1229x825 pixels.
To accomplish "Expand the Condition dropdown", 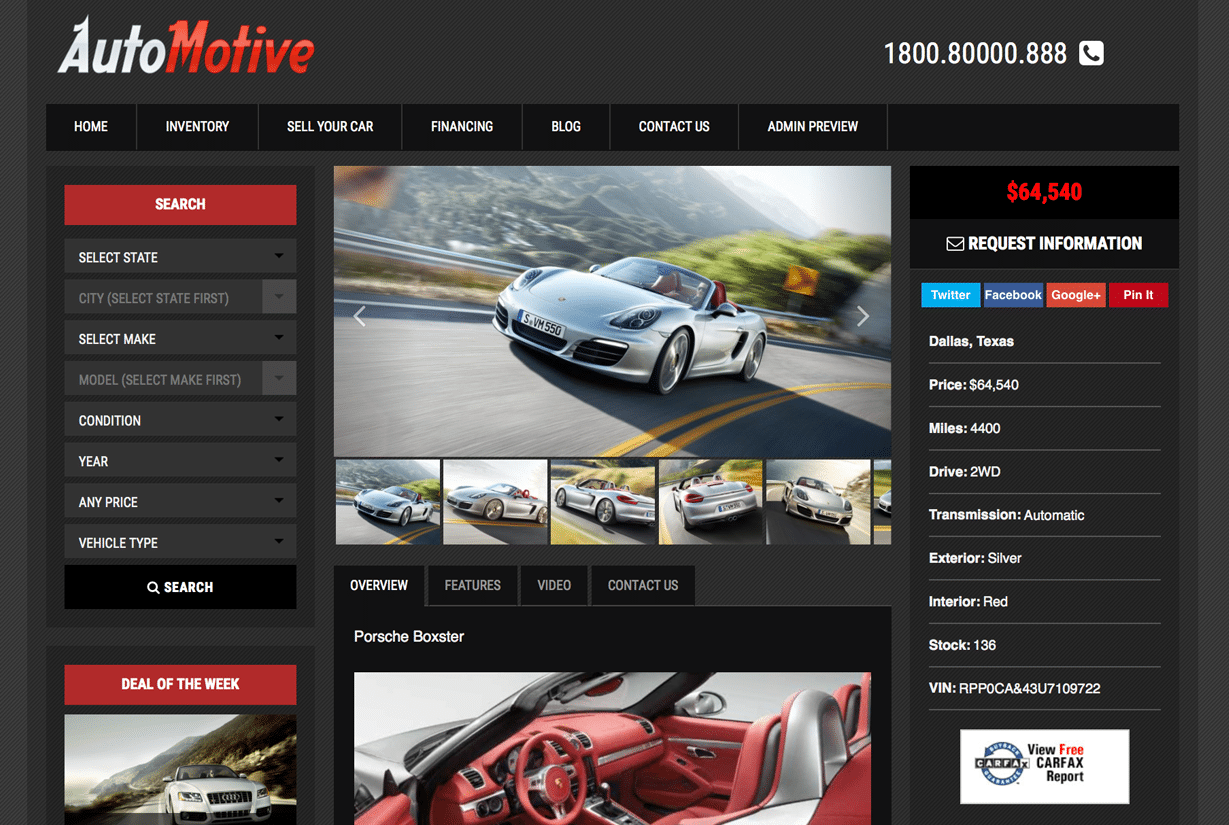I will [x=180, y=420].
